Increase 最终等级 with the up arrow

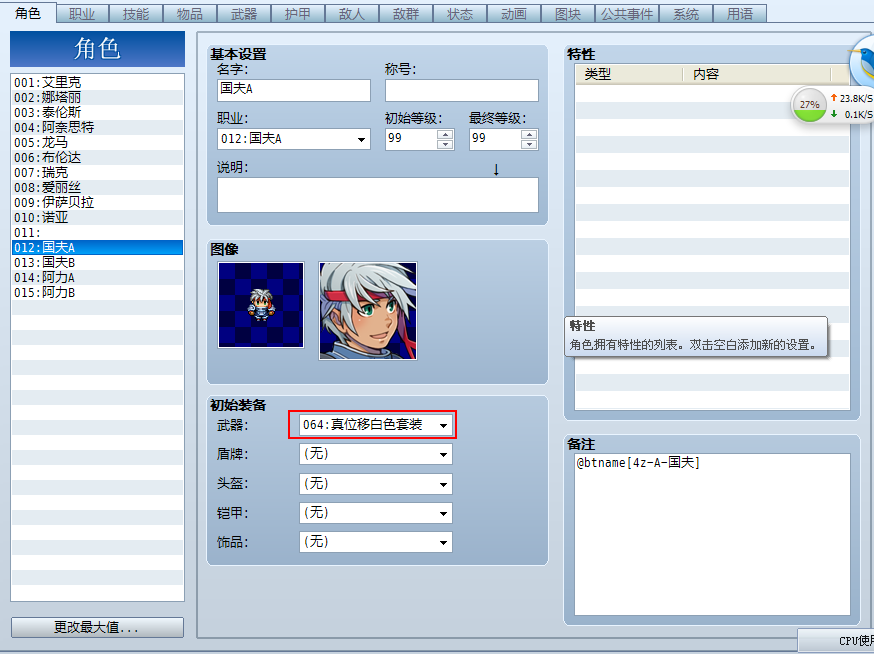click(x=529, y=134)
